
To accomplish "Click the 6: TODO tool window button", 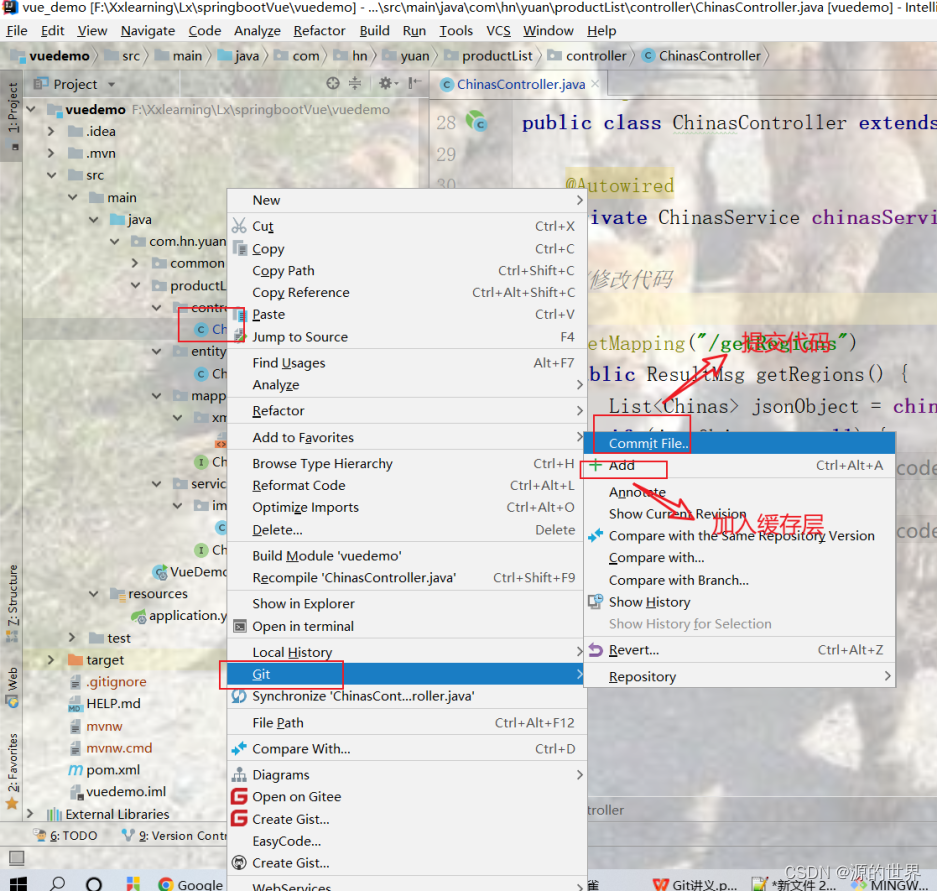I will pos(66,835).
